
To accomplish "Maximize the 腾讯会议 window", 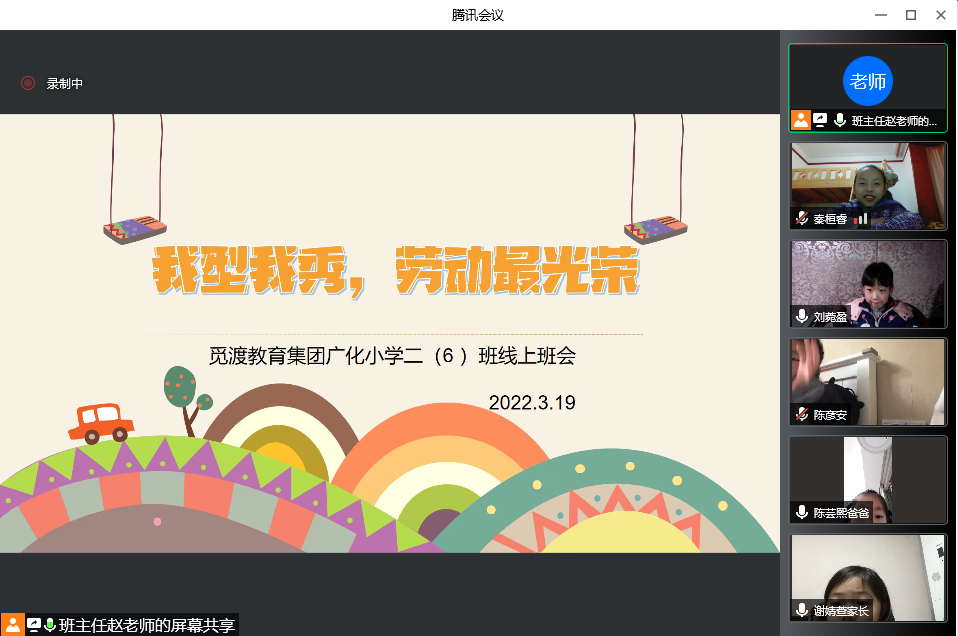I will pos(910,15).
